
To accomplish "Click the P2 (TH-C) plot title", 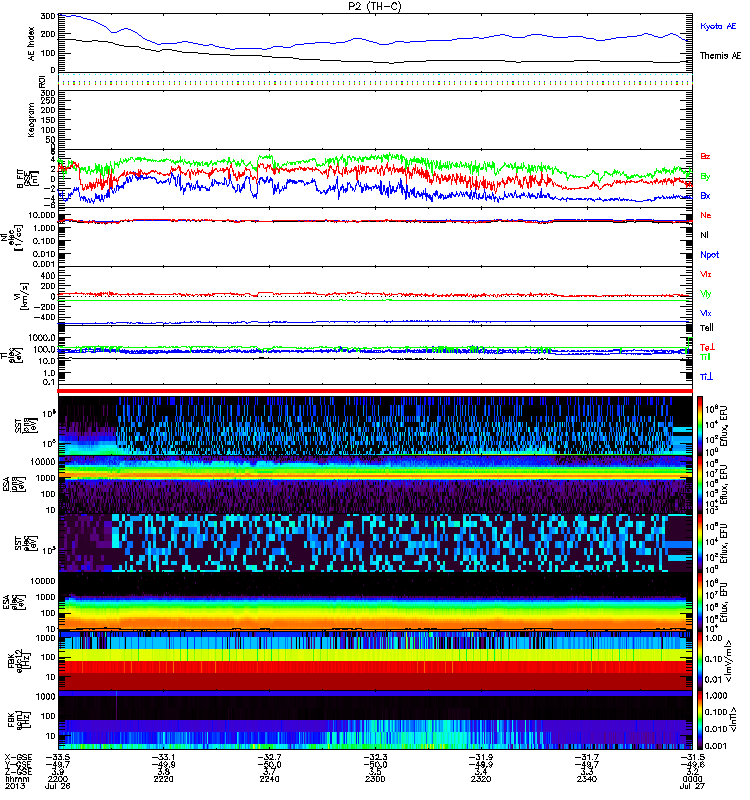I will pos(375,6).
